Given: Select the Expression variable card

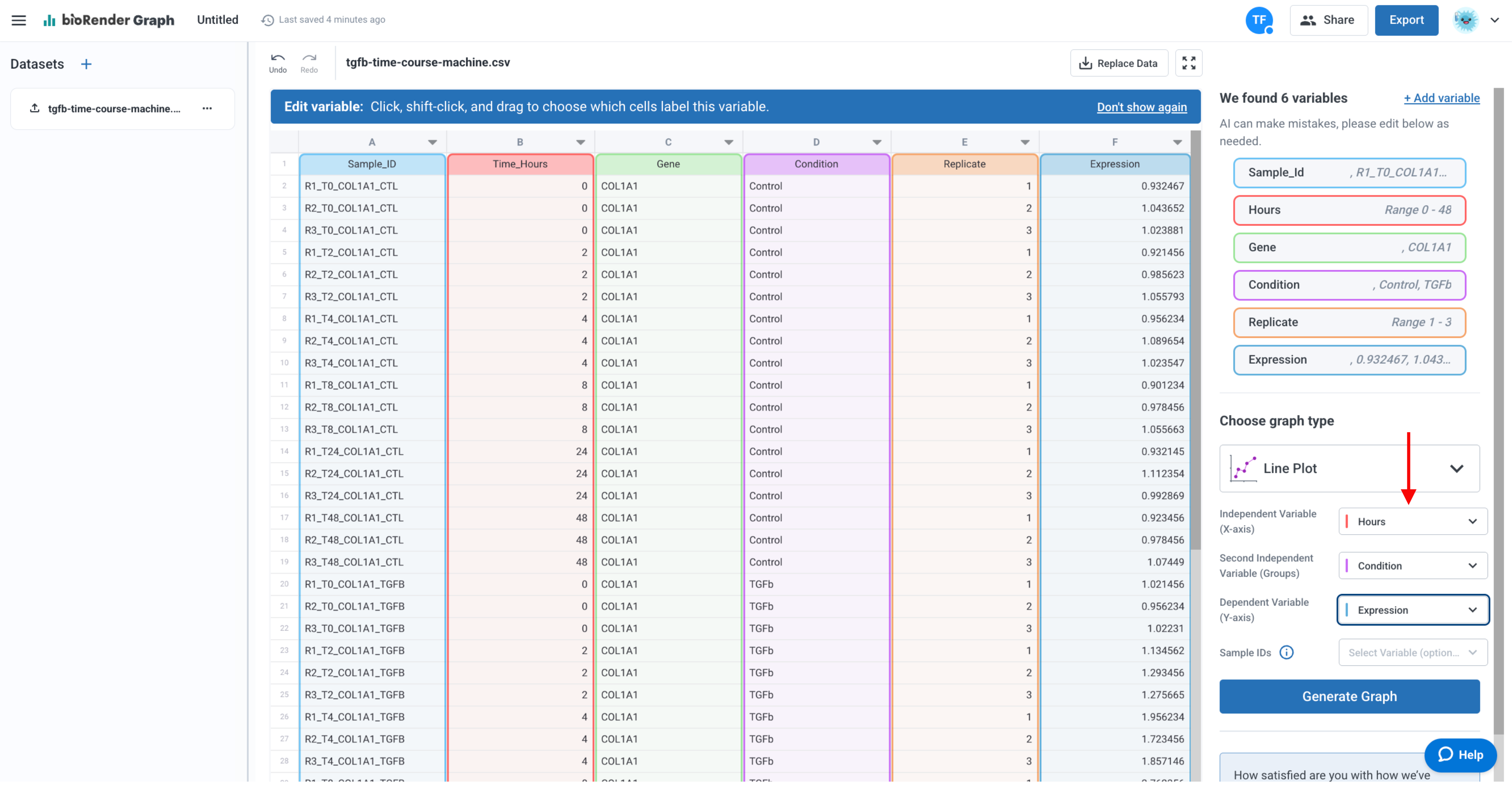Looking at the screenshot, I should point(1349,359).
